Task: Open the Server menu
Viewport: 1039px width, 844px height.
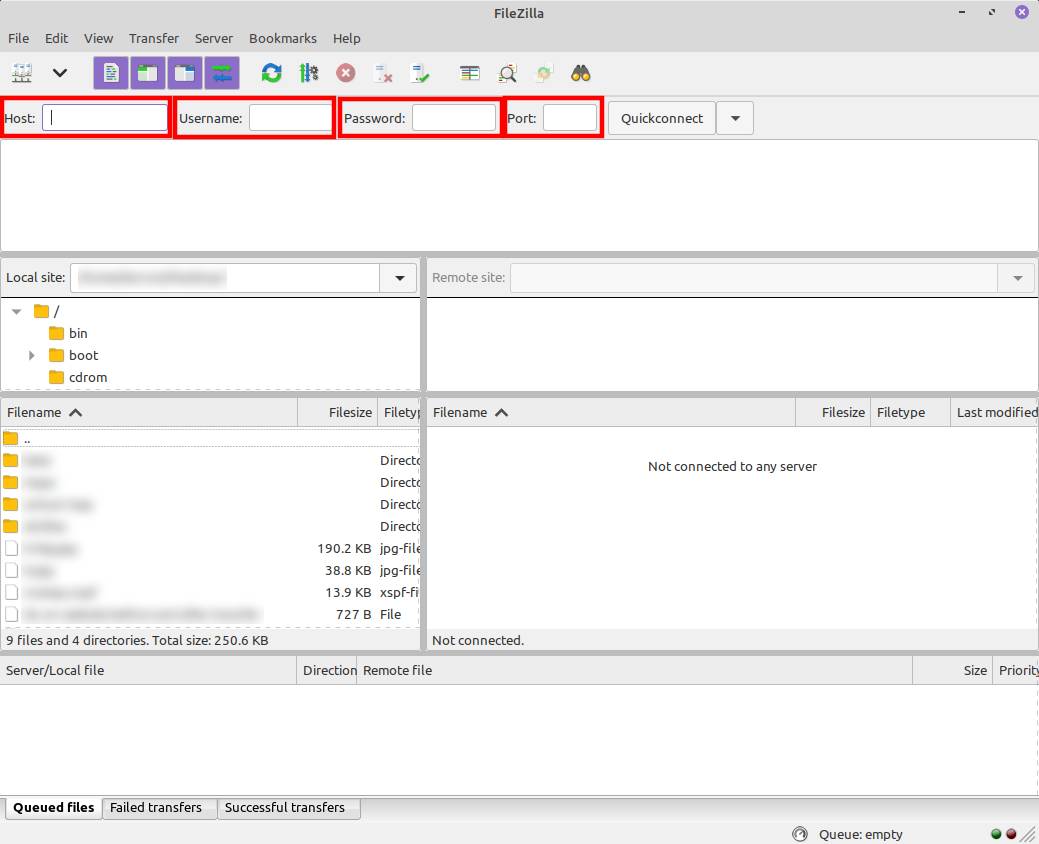Action: coord(213,38)
